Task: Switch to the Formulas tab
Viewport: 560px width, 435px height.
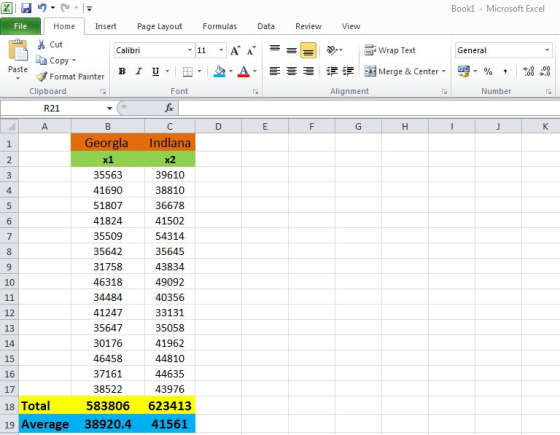Action: click(x=220, y=26)
